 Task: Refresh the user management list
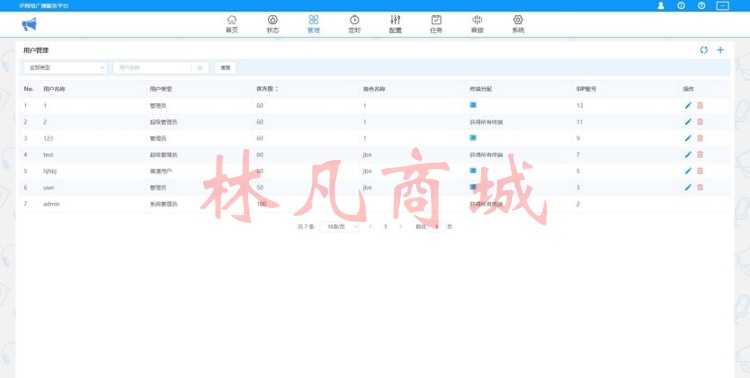[x=704, y=50]
